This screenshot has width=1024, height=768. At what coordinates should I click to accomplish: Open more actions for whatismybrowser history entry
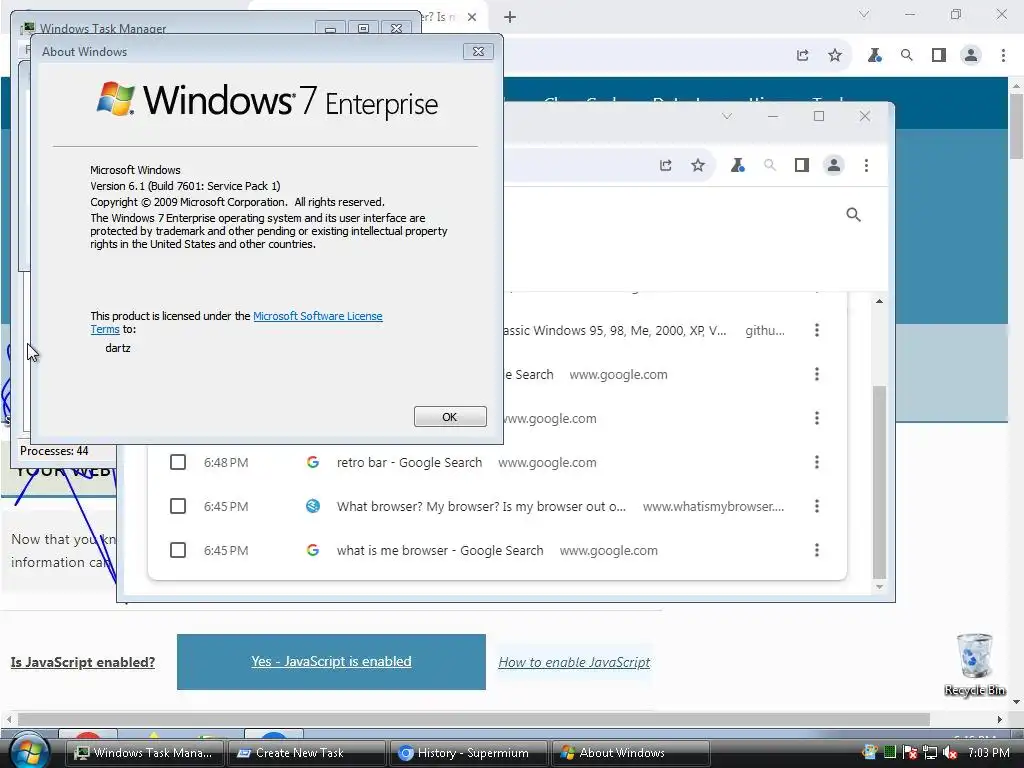click(816, 506)
